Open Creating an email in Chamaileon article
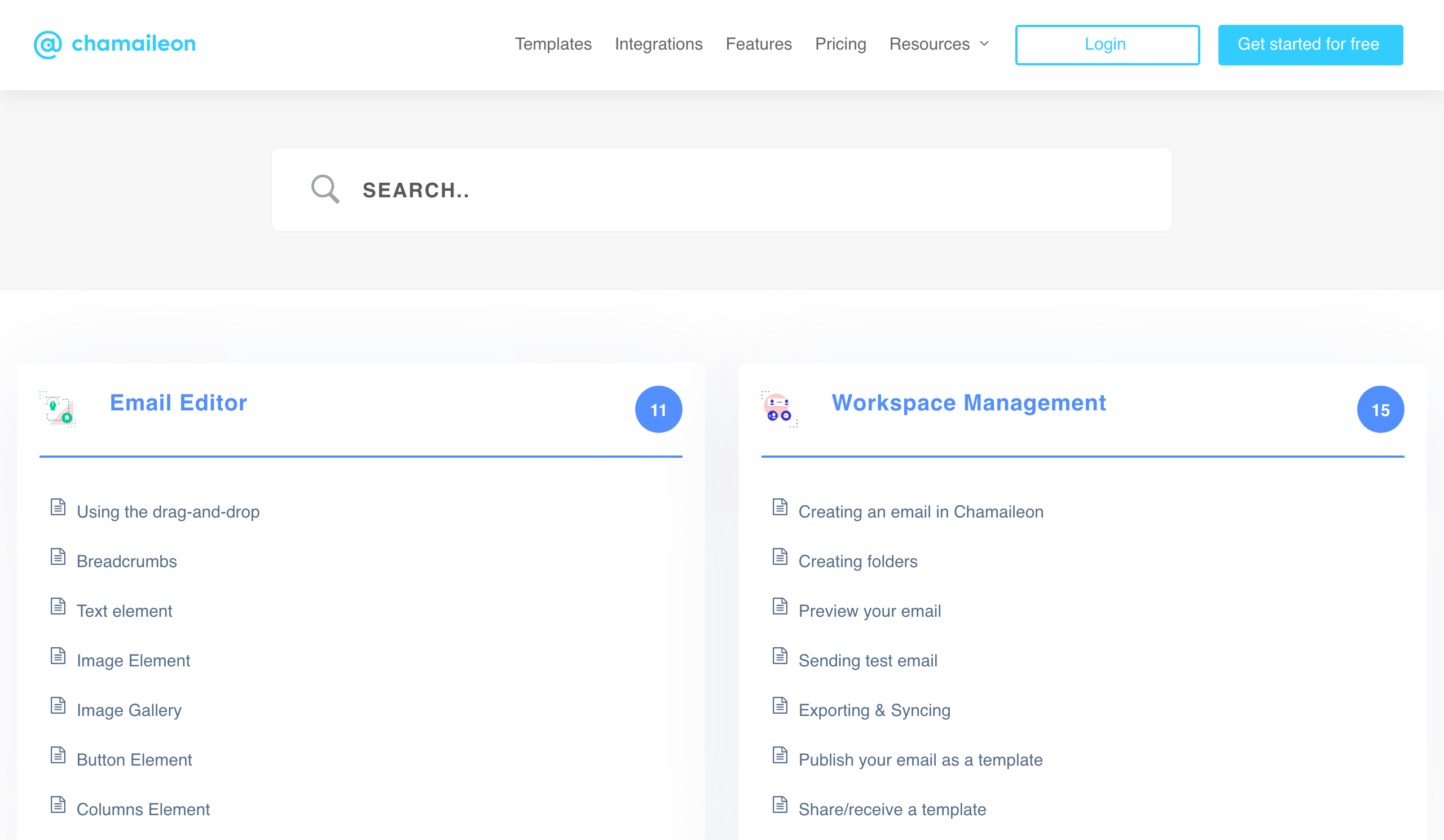Viewport: 1444px width, 840px height. coord(921,511)
